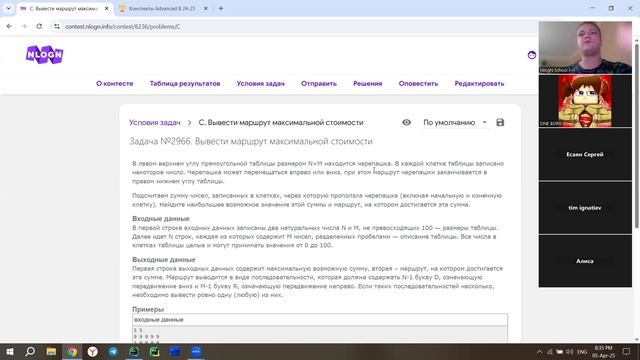Select the 'C. Вывести маршрут' browser tab
Image resolution: width=640 pixels, height=360 pixels.
(x=63, y=8)
